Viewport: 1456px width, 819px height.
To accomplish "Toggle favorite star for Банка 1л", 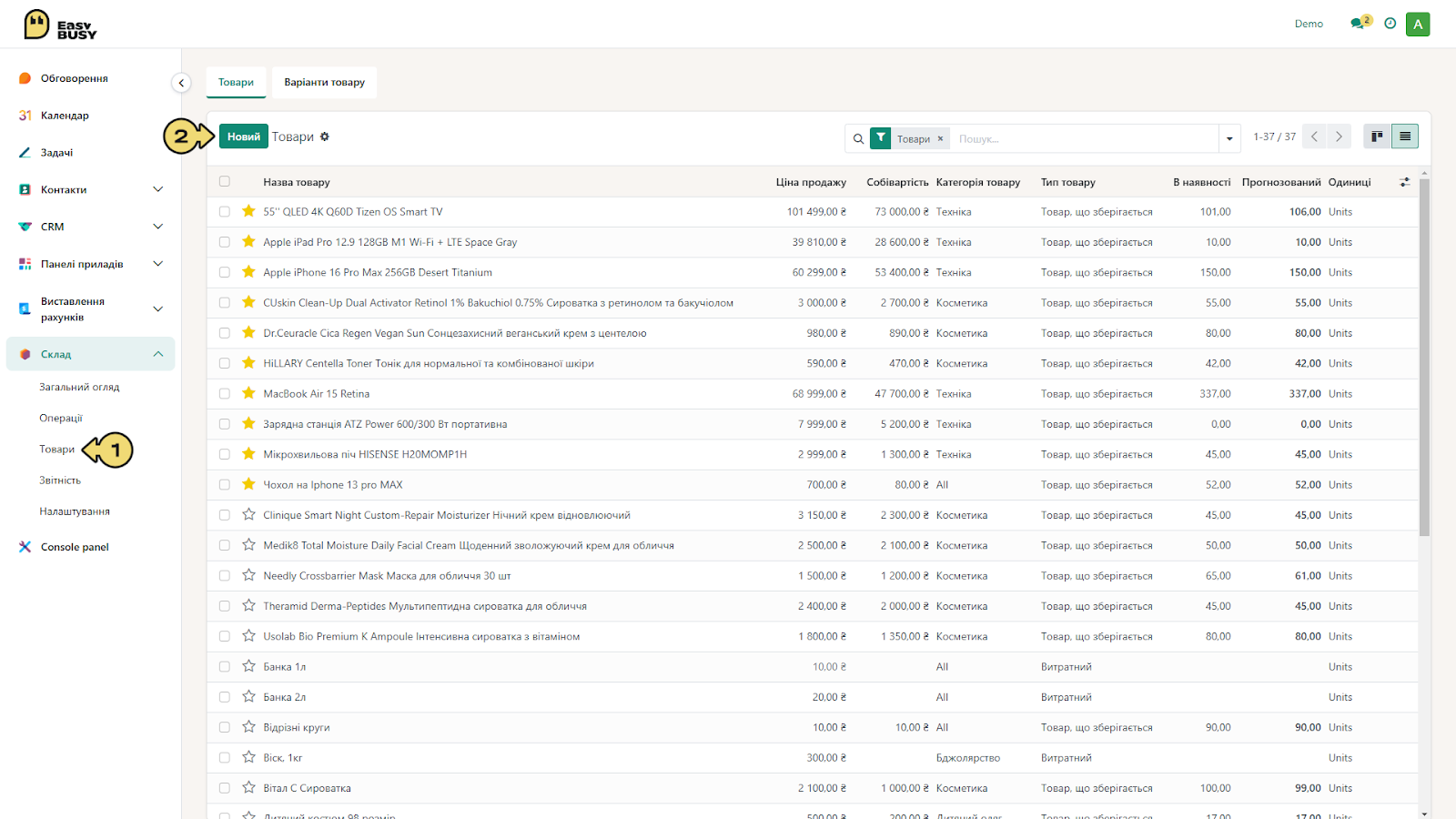I will (248, 666).
